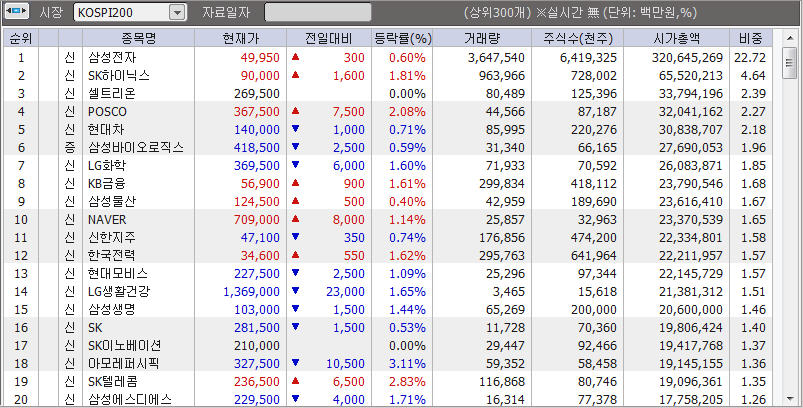Open the KOSPI200 market dropdown
The height and width of the screenshot is (408, 803).
click(x=177, y=13)
